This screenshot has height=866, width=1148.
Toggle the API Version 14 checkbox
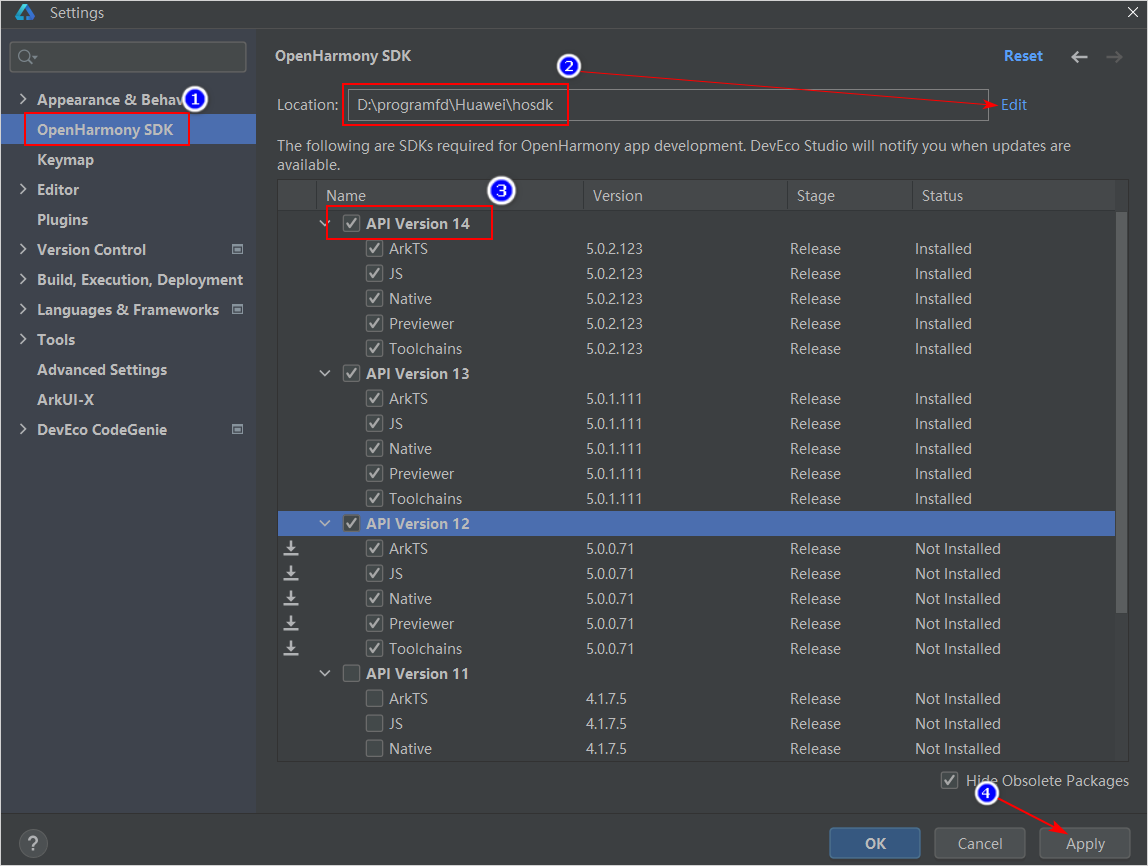[351, 223]
